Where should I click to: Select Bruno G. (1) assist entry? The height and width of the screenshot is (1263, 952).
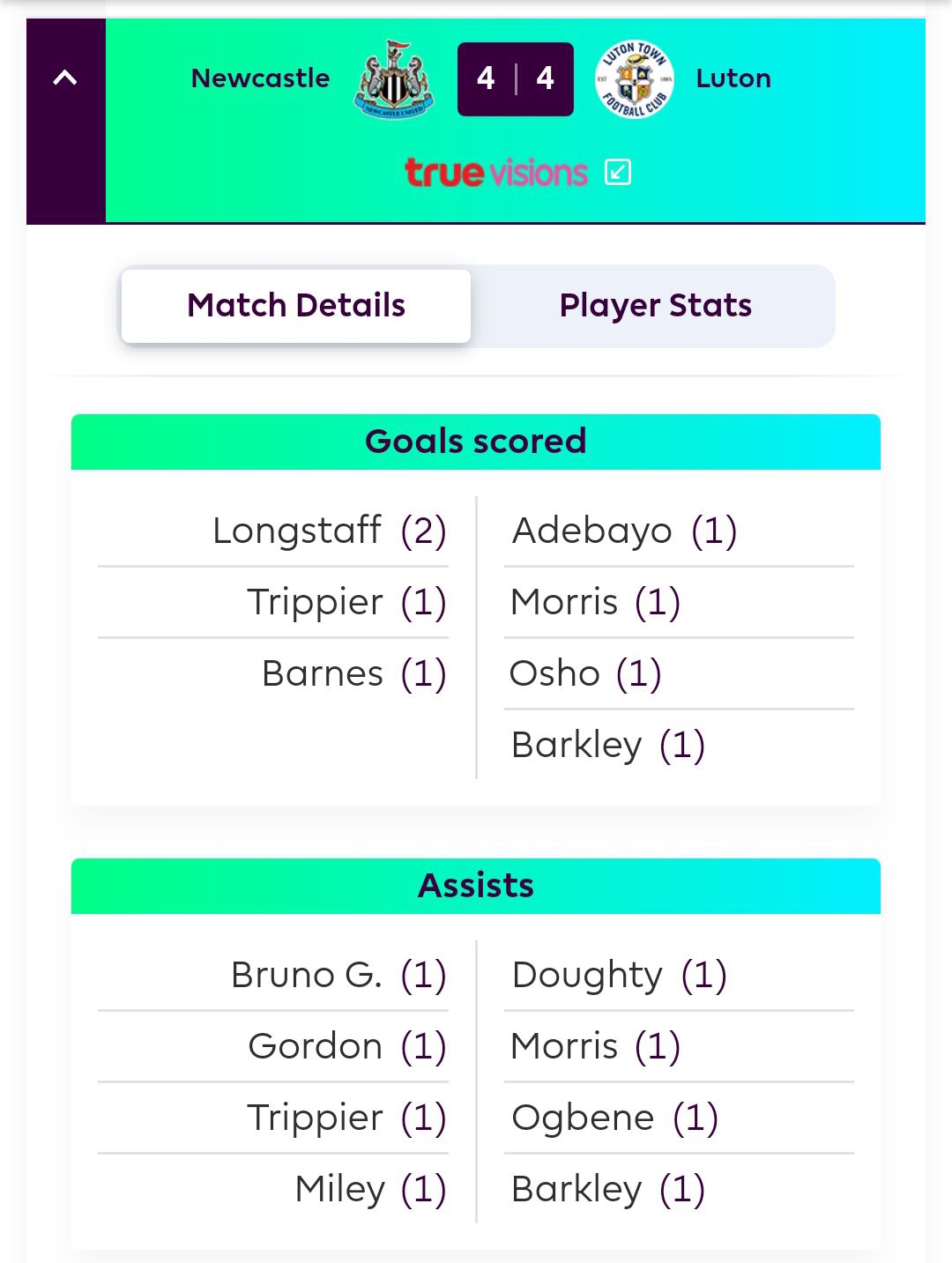click(338, 975)
